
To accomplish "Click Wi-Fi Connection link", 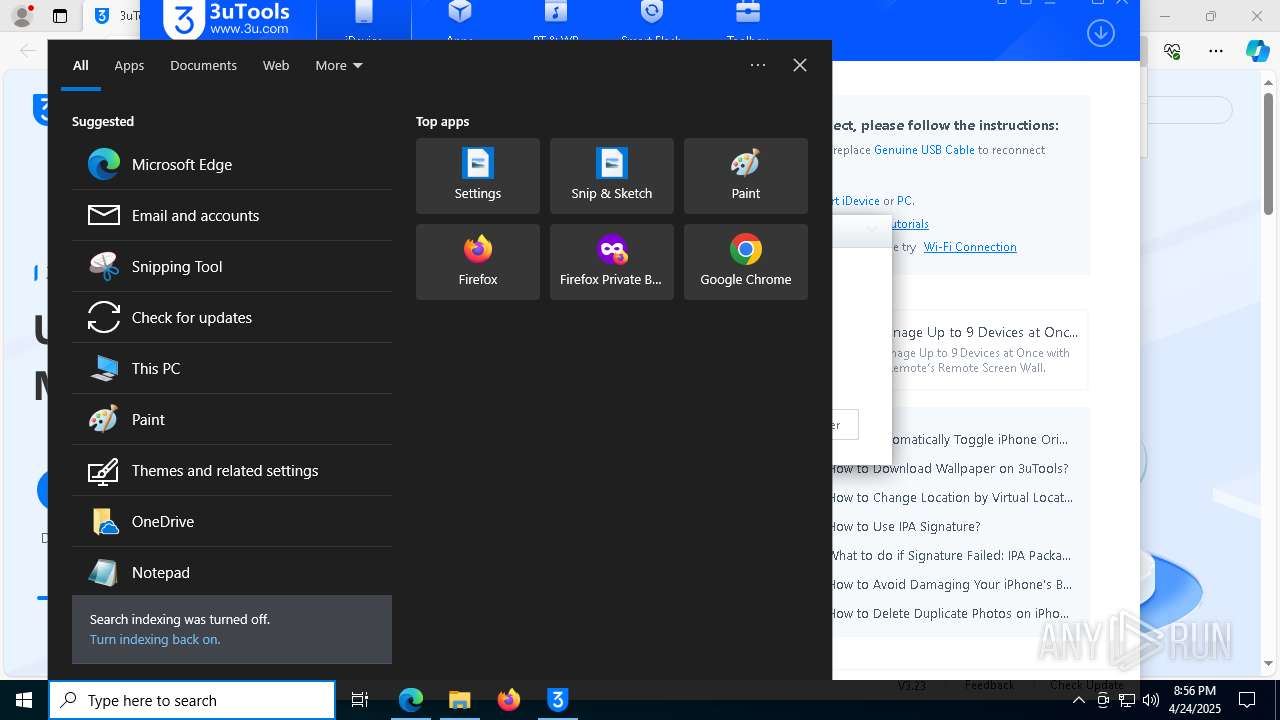I will tap(970, 247).
